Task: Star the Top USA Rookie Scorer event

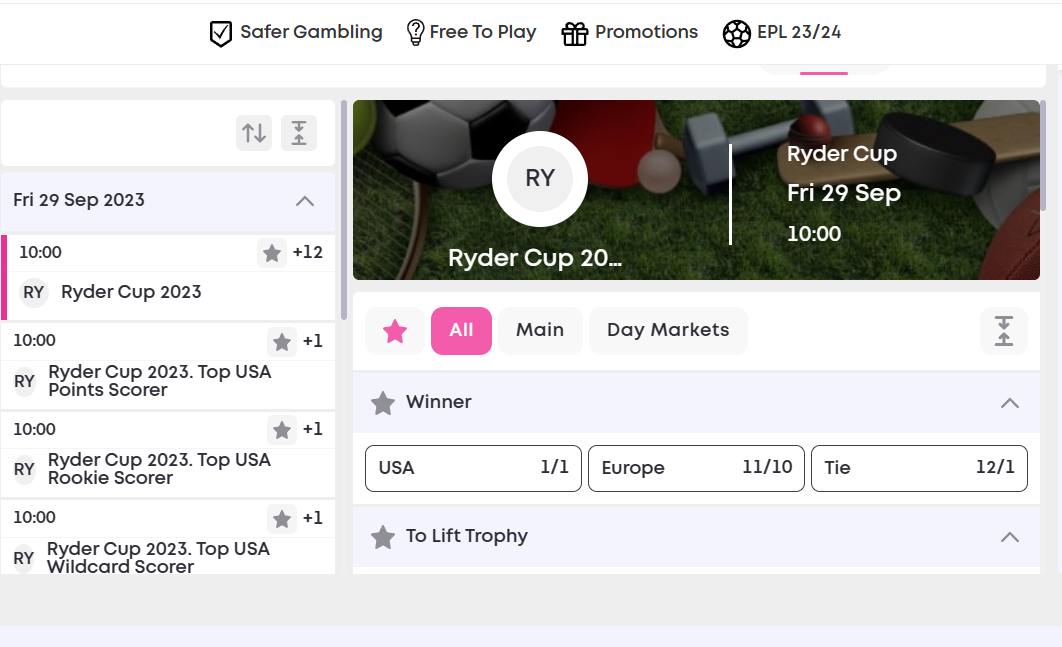Action: [282, 430]
